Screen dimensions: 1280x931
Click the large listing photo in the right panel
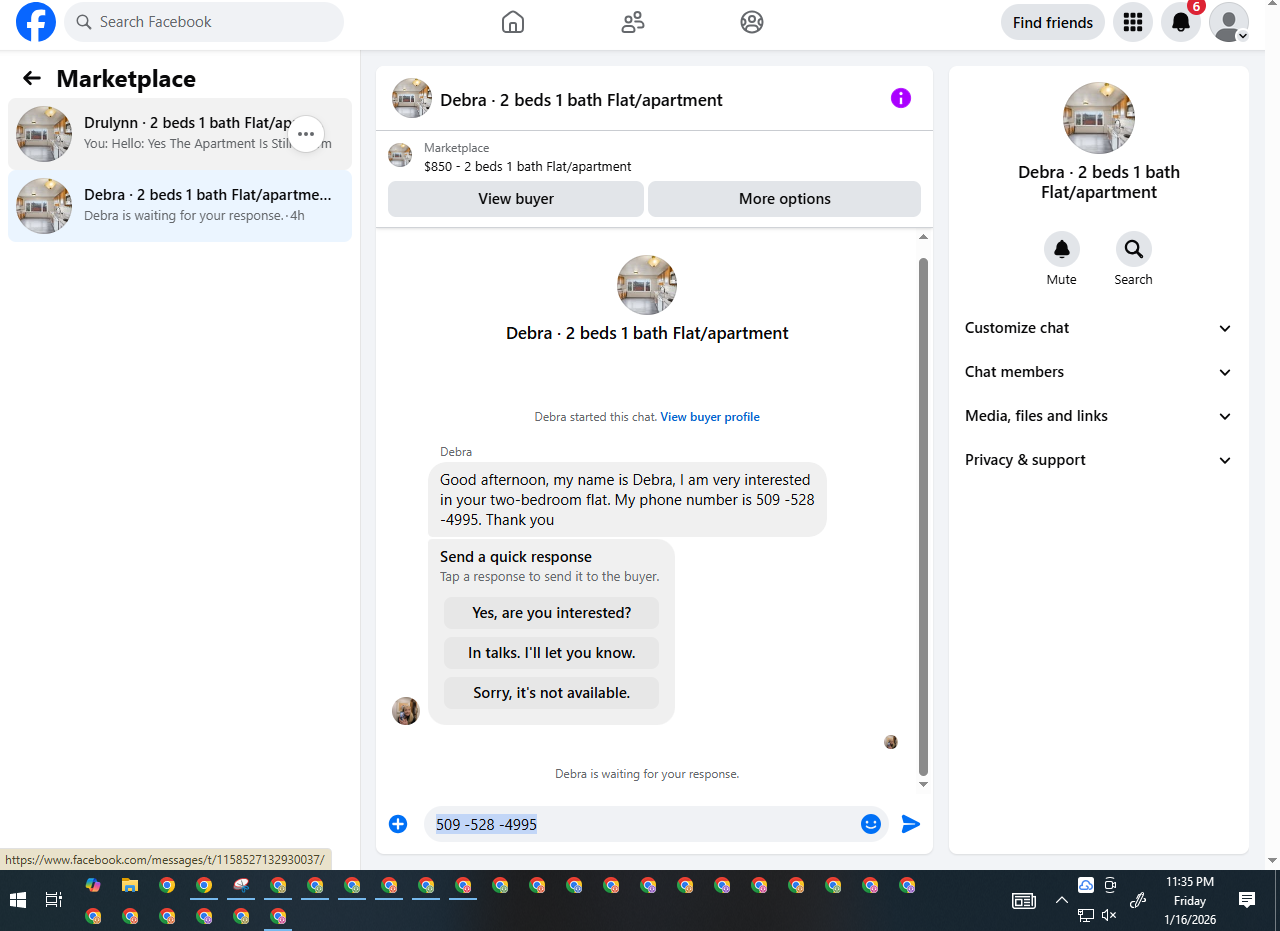pos(1099,118)
